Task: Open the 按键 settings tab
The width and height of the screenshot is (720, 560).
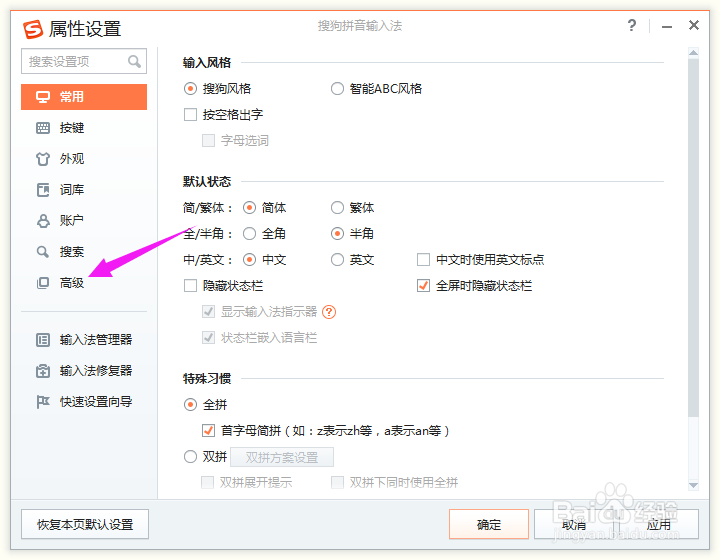Action: pyautogui.click(x=84, y=128)
